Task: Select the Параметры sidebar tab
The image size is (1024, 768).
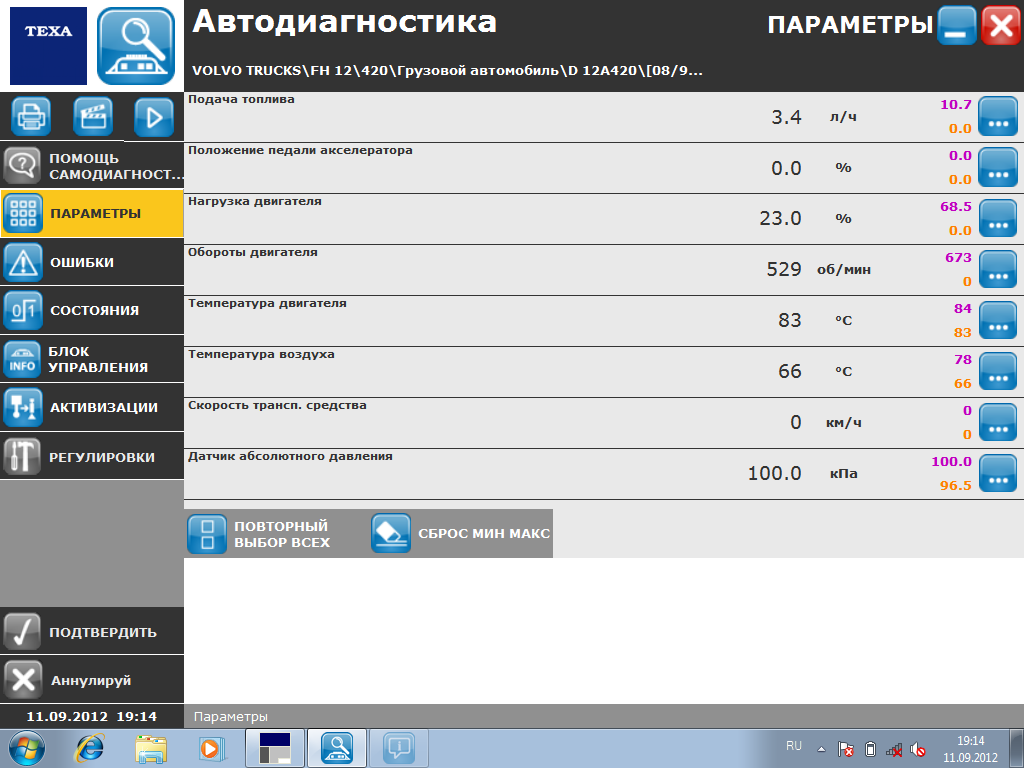Action: point(92,214)
